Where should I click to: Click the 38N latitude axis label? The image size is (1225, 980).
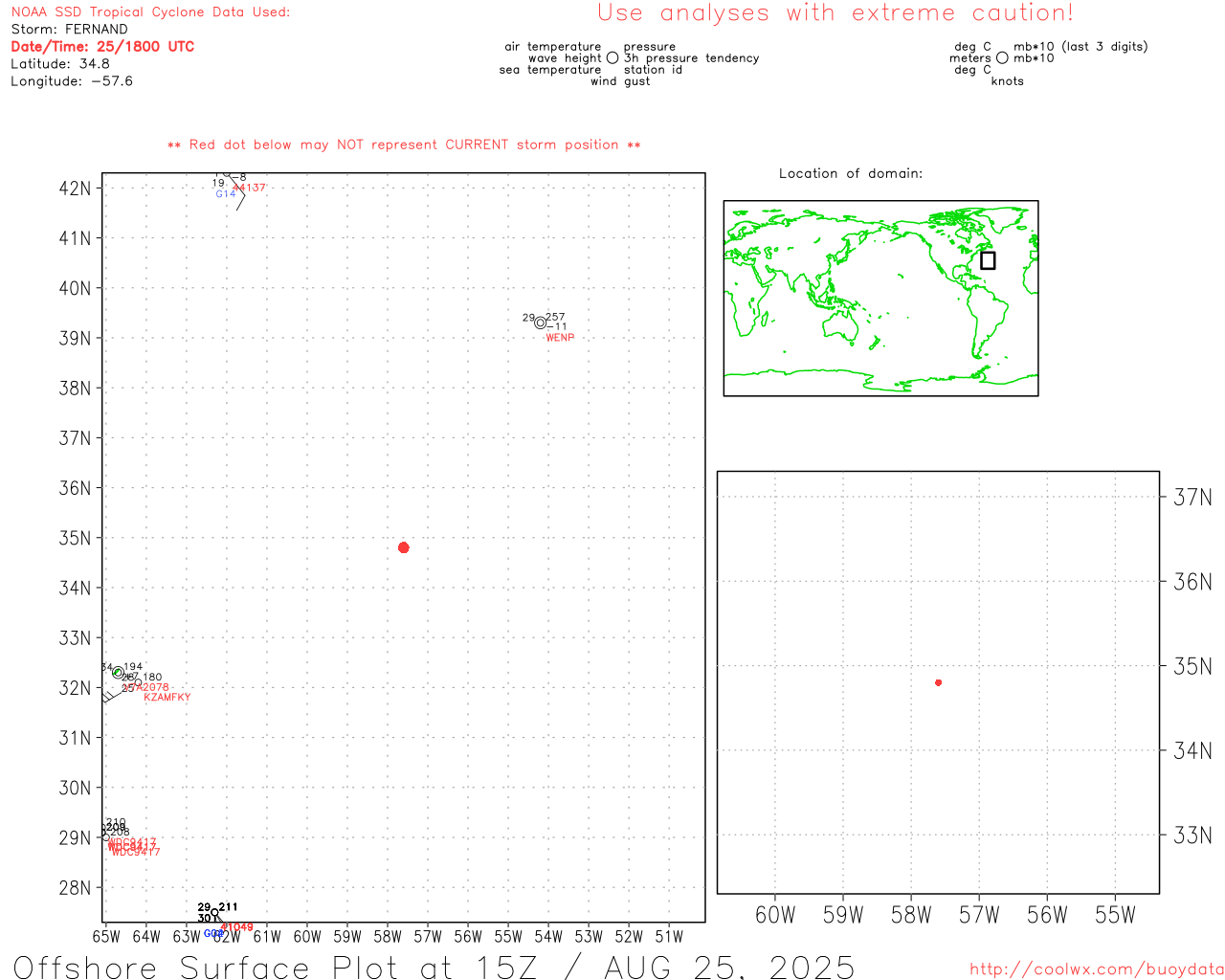[x=76, y=389]
